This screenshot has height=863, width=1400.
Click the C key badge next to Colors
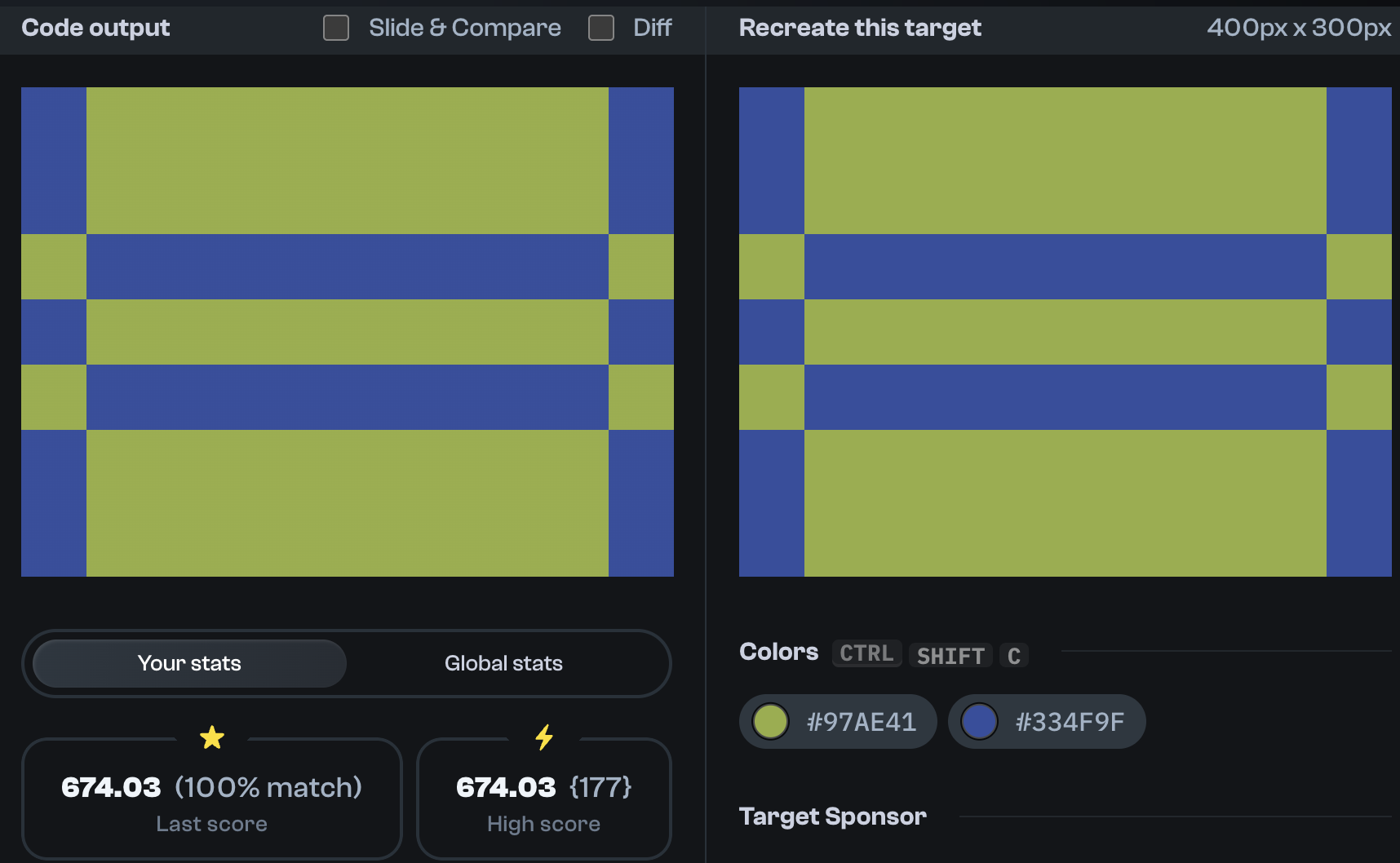point(1013,655)
